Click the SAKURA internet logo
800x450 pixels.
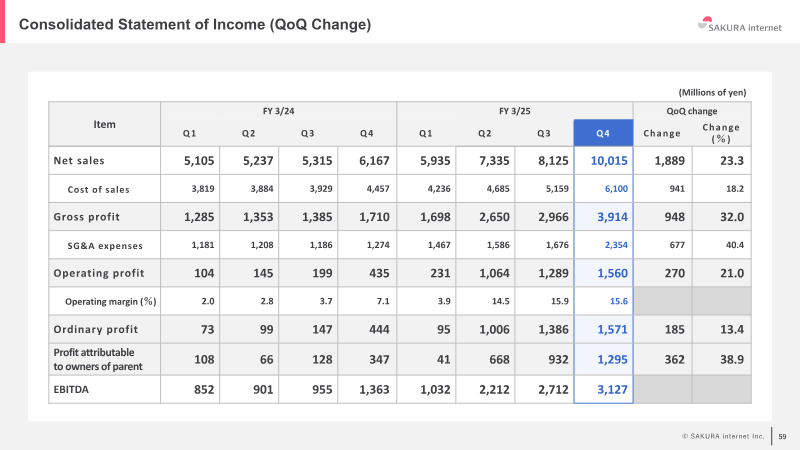pyautogui.click(x=739, y=25)
